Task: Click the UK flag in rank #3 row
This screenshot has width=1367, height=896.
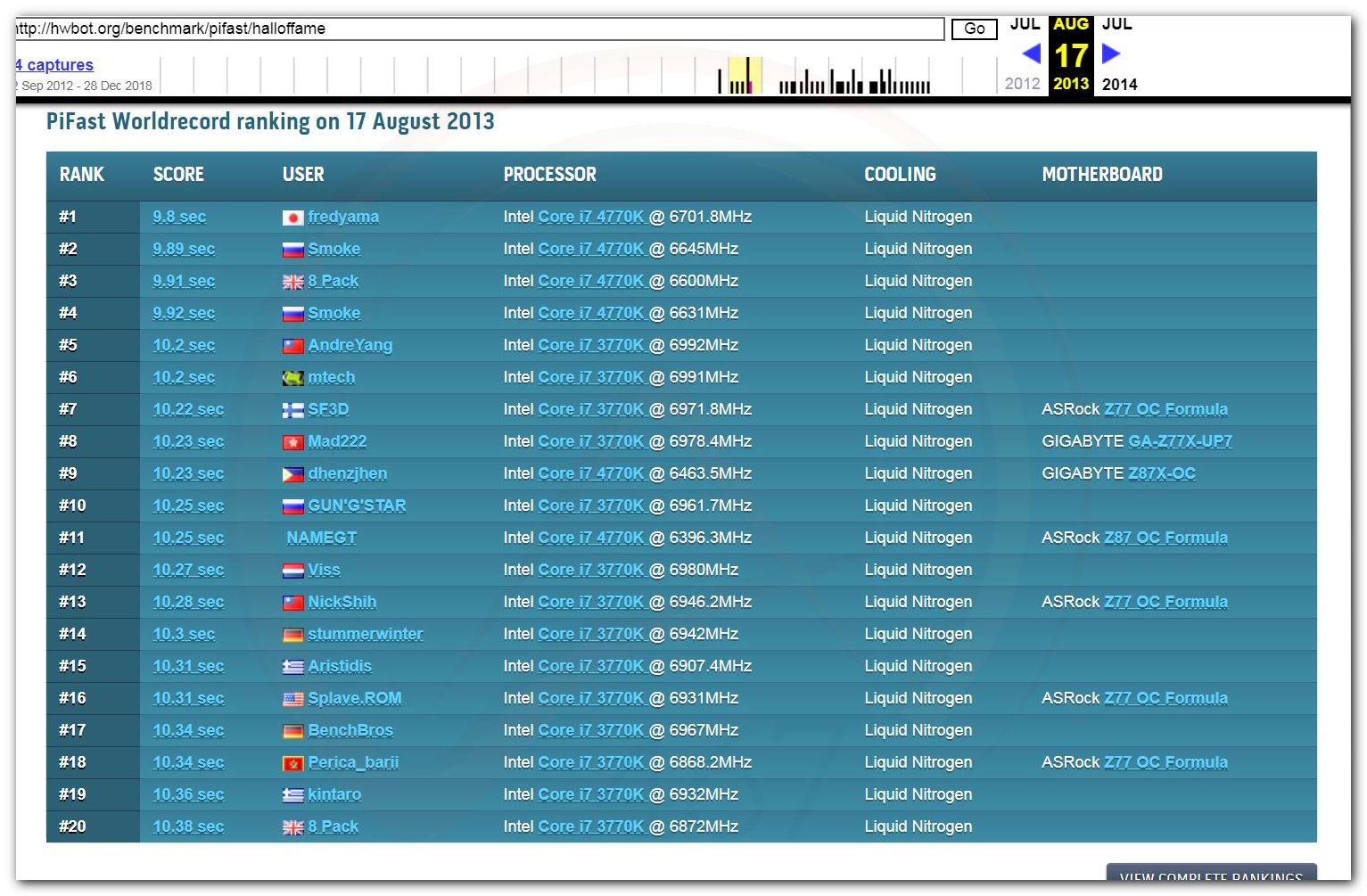Action: pyautogui.click(x=292, y=282)
